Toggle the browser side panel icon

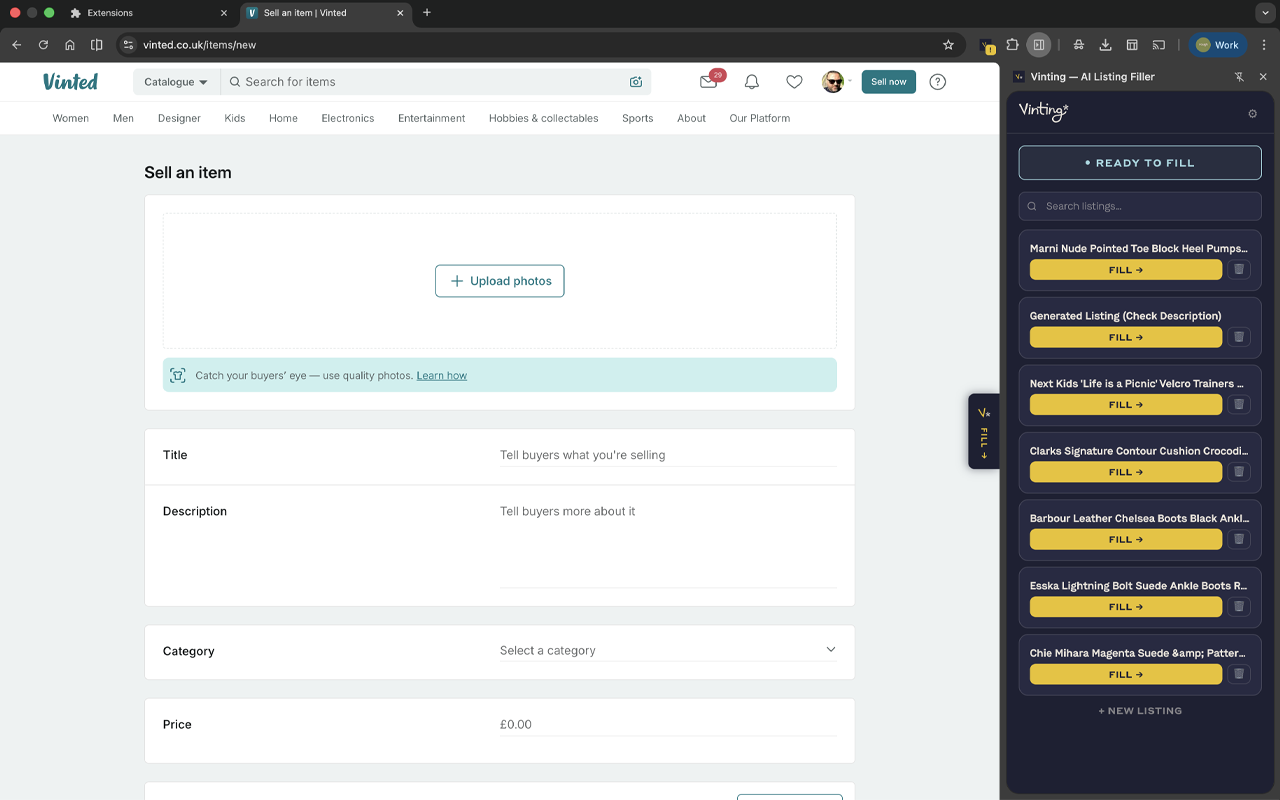(x=1038, y=45)
